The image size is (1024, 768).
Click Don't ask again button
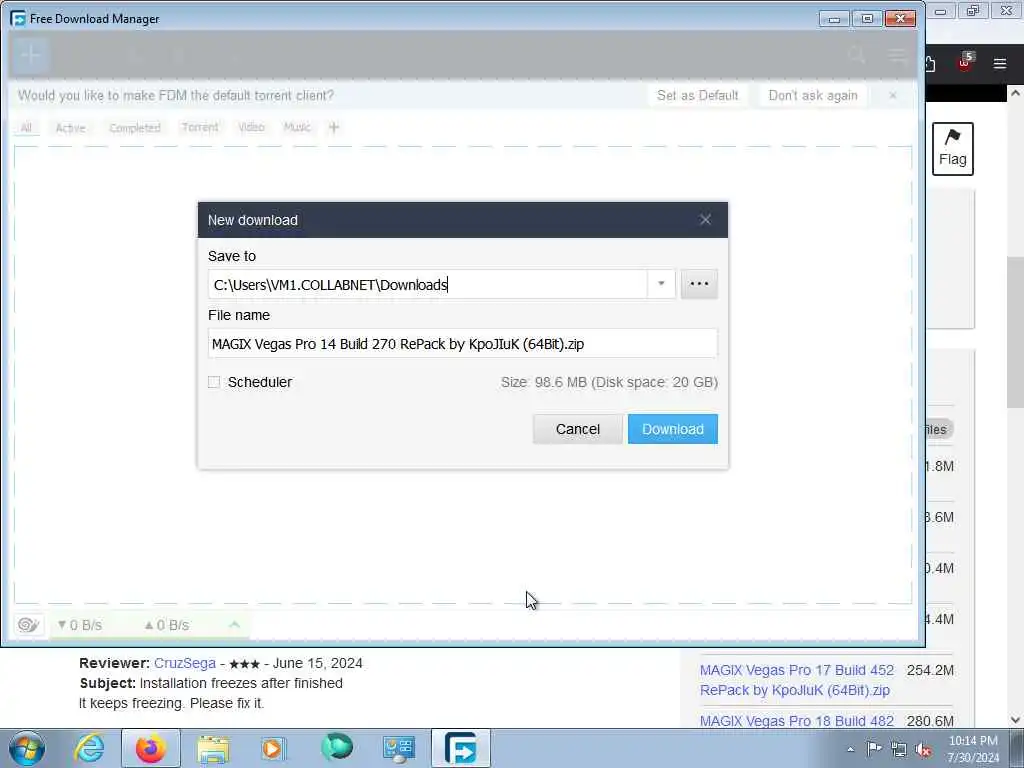pyautogui.click(x=813, y=95)
